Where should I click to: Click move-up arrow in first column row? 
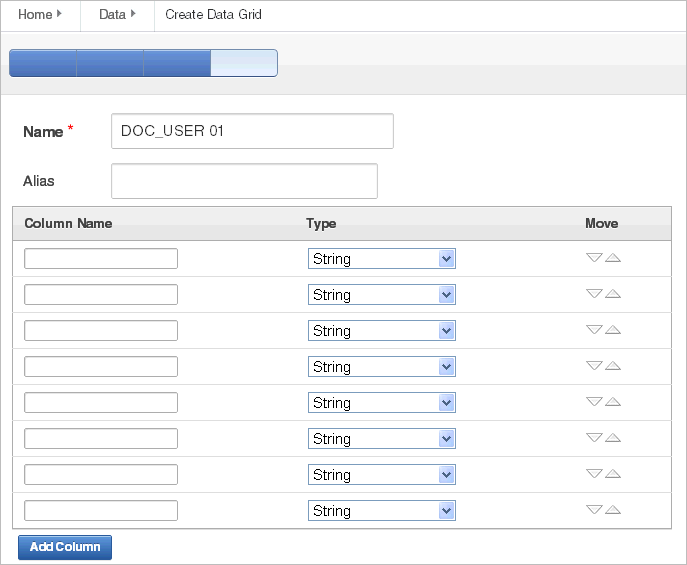coord(613,258)
